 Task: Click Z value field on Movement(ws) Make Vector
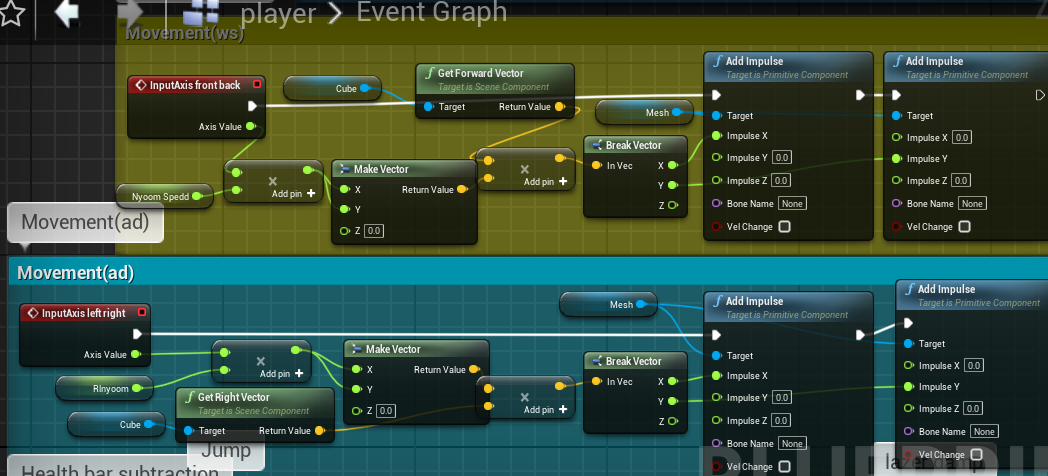pyautogui.click(x=374, y=231)
